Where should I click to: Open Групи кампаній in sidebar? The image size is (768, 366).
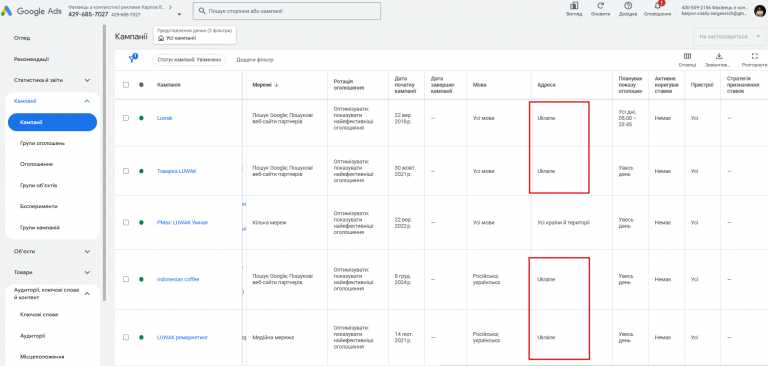[40, 227]
